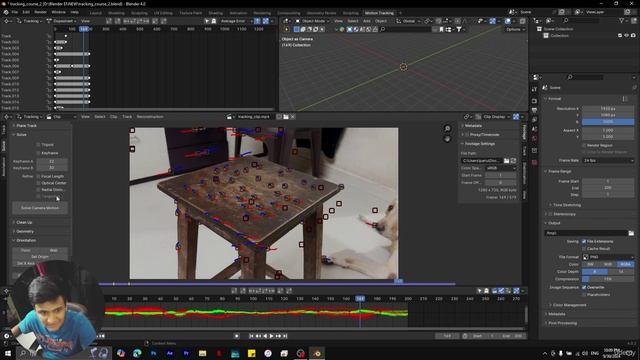
Task: Toggle Optical Center refine checkbox
Action: 38,183
